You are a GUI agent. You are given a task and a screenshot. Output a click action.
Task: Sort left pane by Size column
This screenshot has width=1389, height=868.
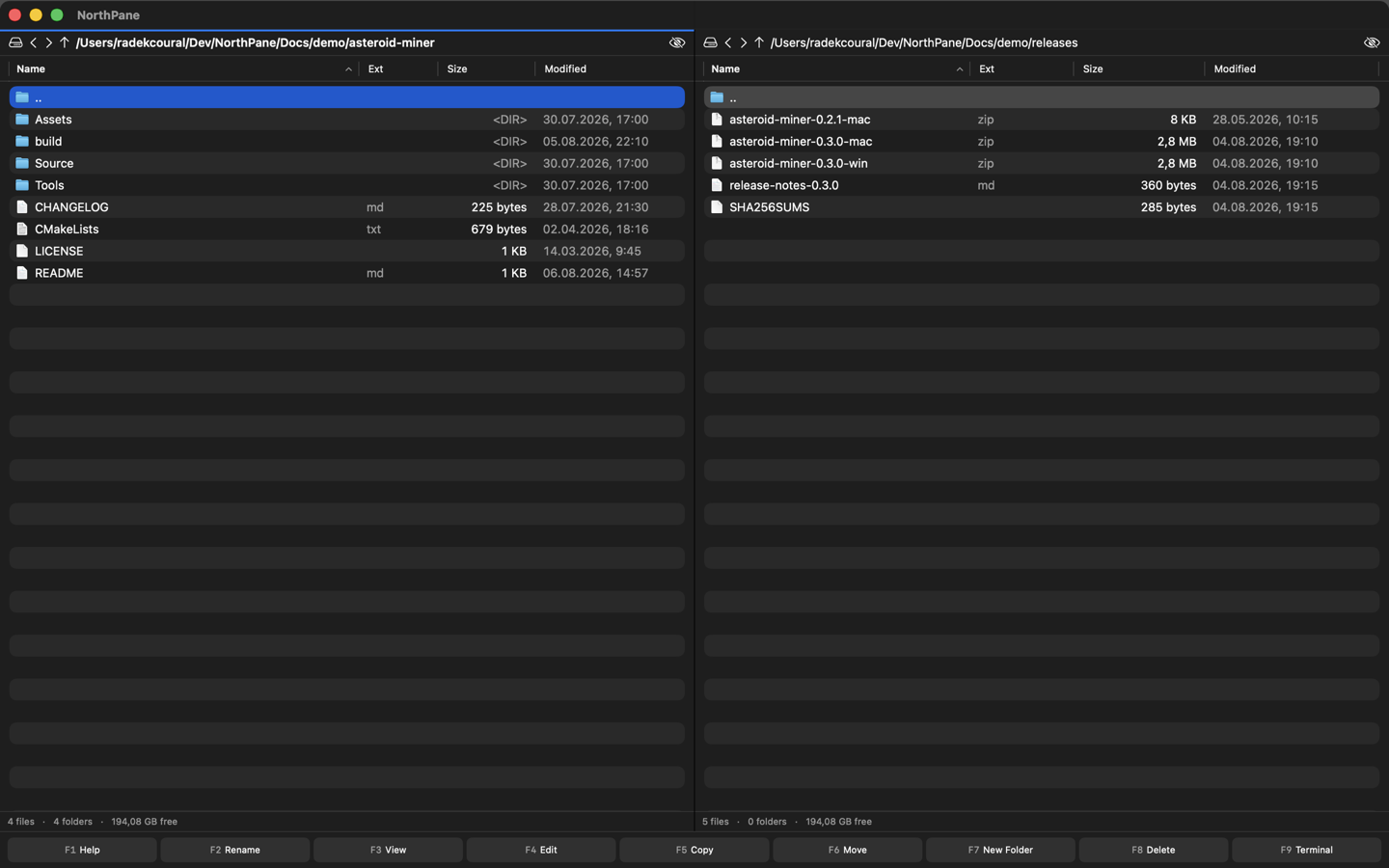click(486, 68)
